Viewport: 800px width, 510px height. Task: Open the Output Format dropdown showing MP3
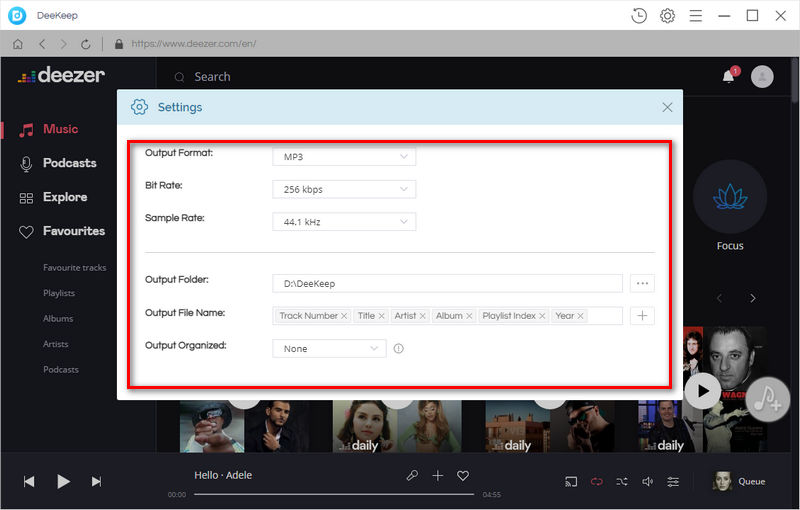[x=344, y=157]
